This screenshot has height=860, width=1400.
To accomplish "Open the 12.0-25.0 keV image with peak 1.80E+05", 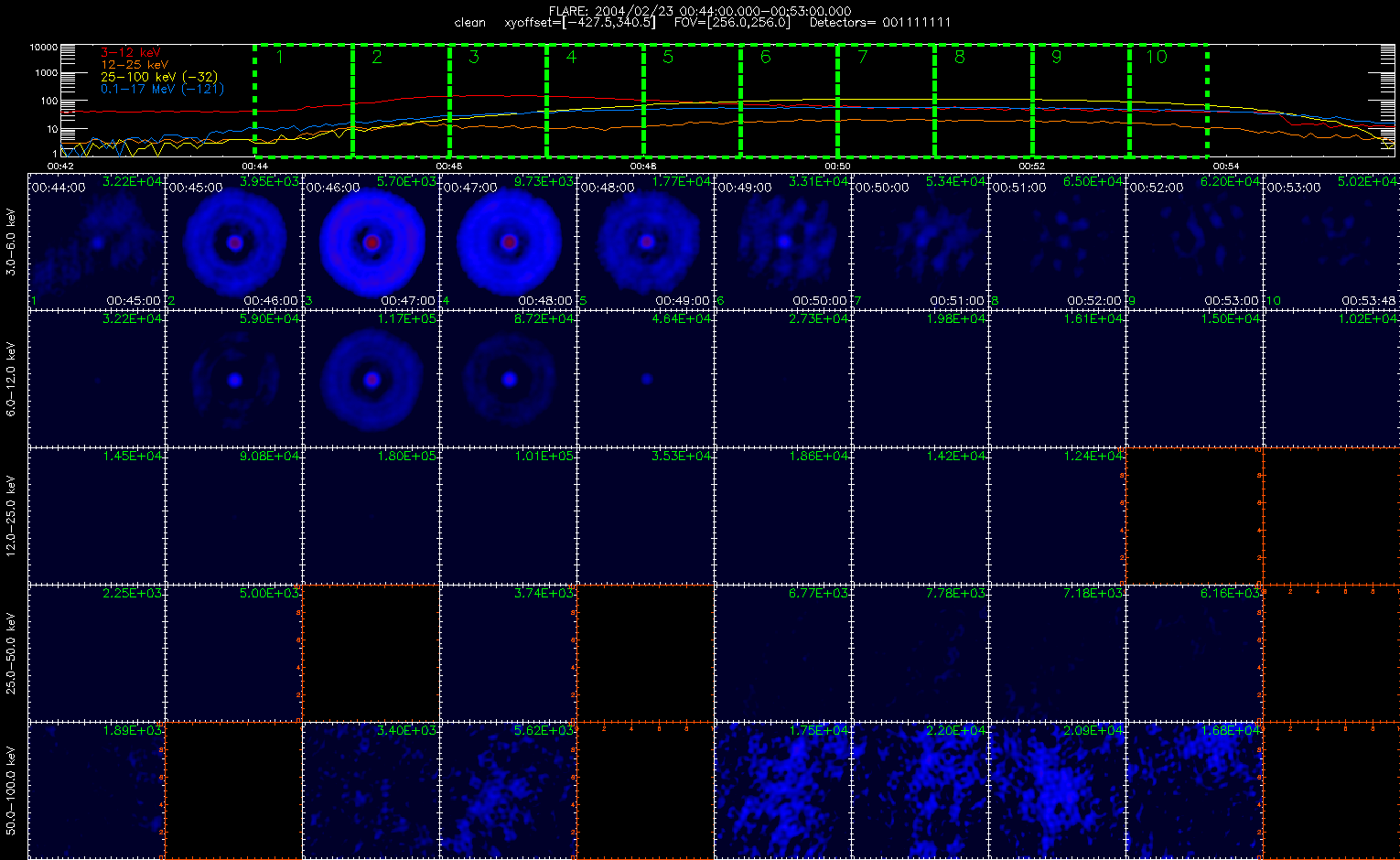I will (372, 516).
